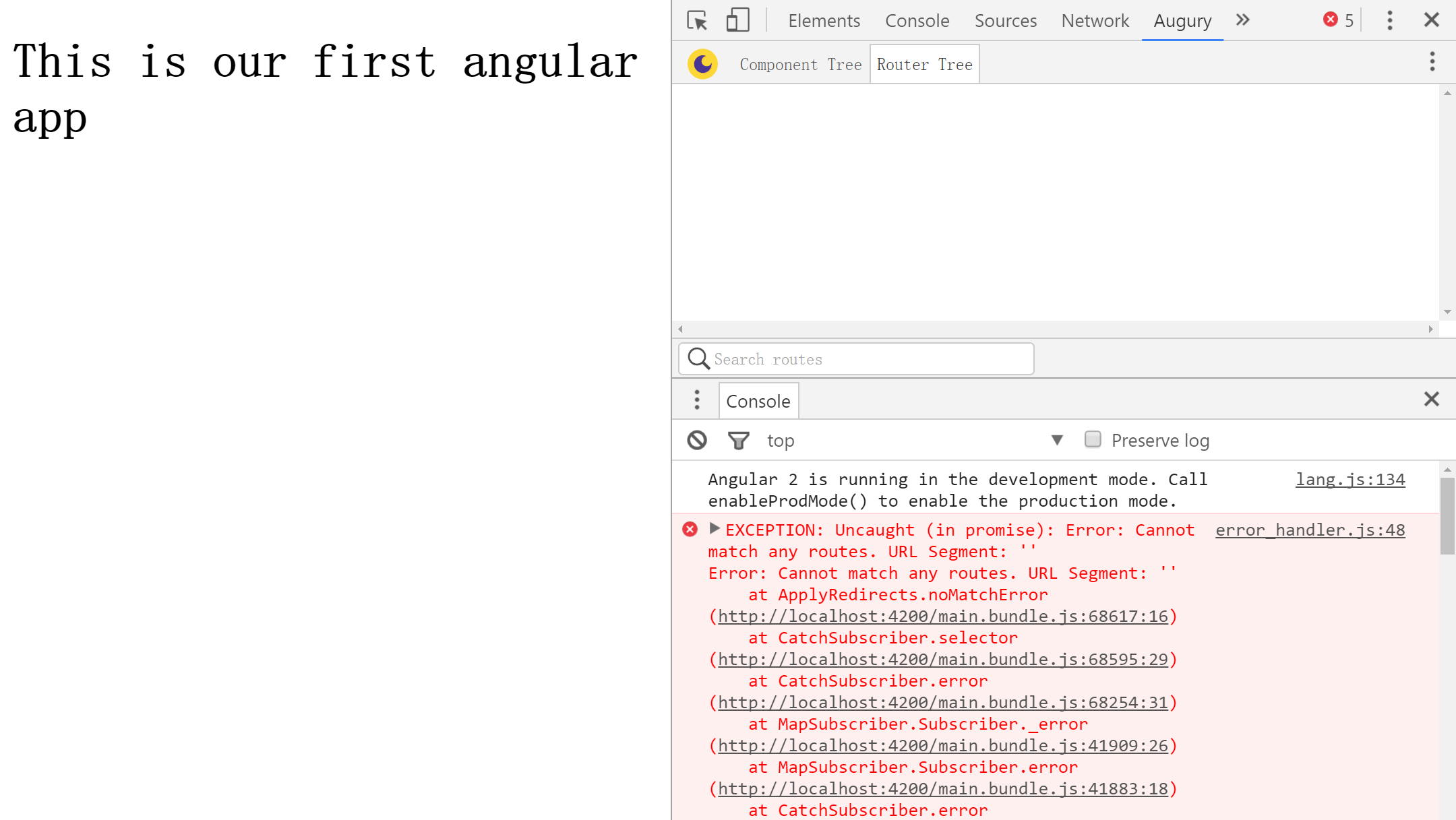Click the inspect element cursor icon
This screenshot has height=820, width=1456.
pos(697,20)
